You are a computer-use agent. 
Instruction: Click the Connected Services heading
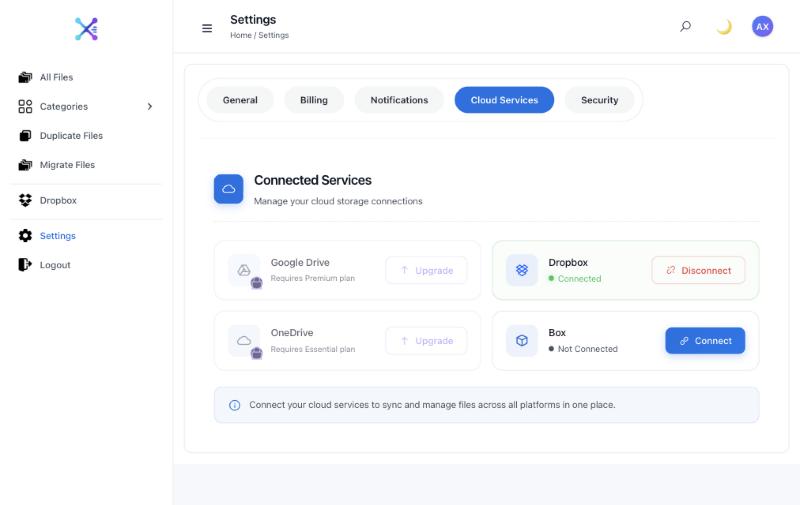click(313, 180)
